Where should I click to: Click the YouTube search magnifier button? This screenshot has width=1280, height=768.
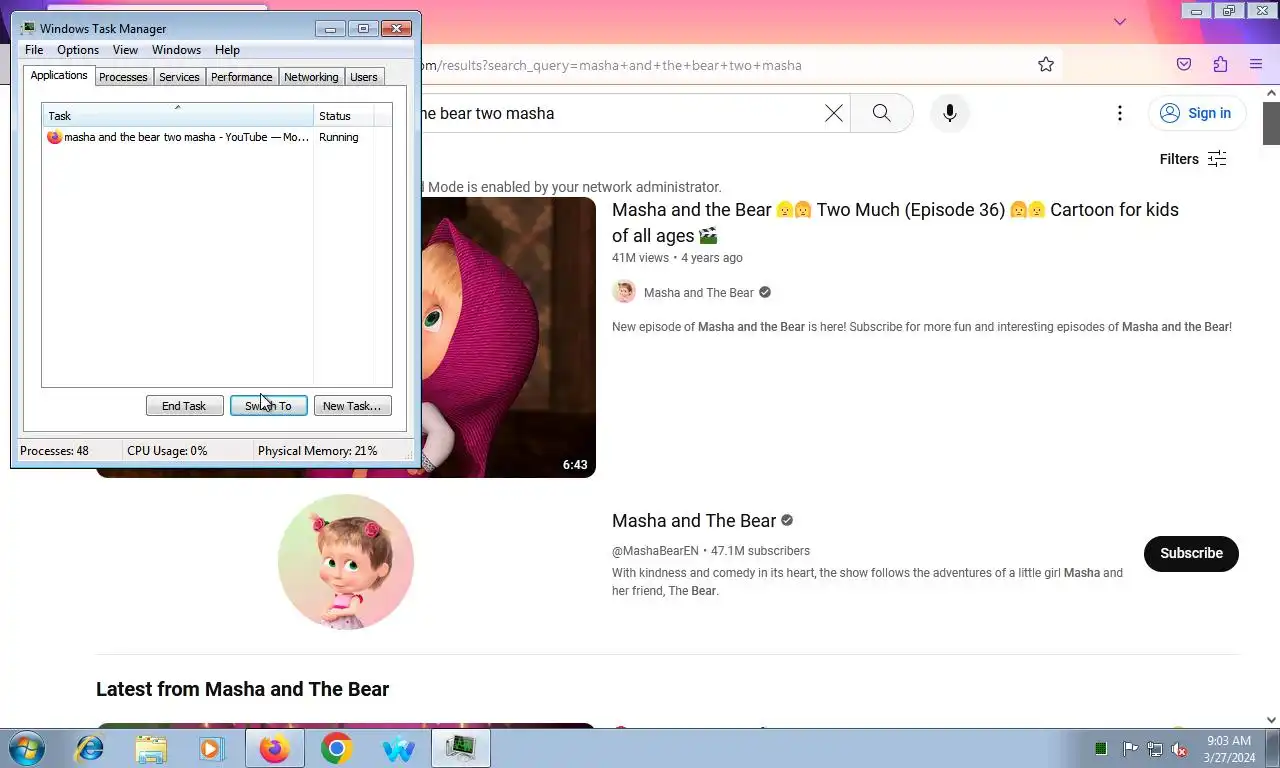(x=881, y=113)
